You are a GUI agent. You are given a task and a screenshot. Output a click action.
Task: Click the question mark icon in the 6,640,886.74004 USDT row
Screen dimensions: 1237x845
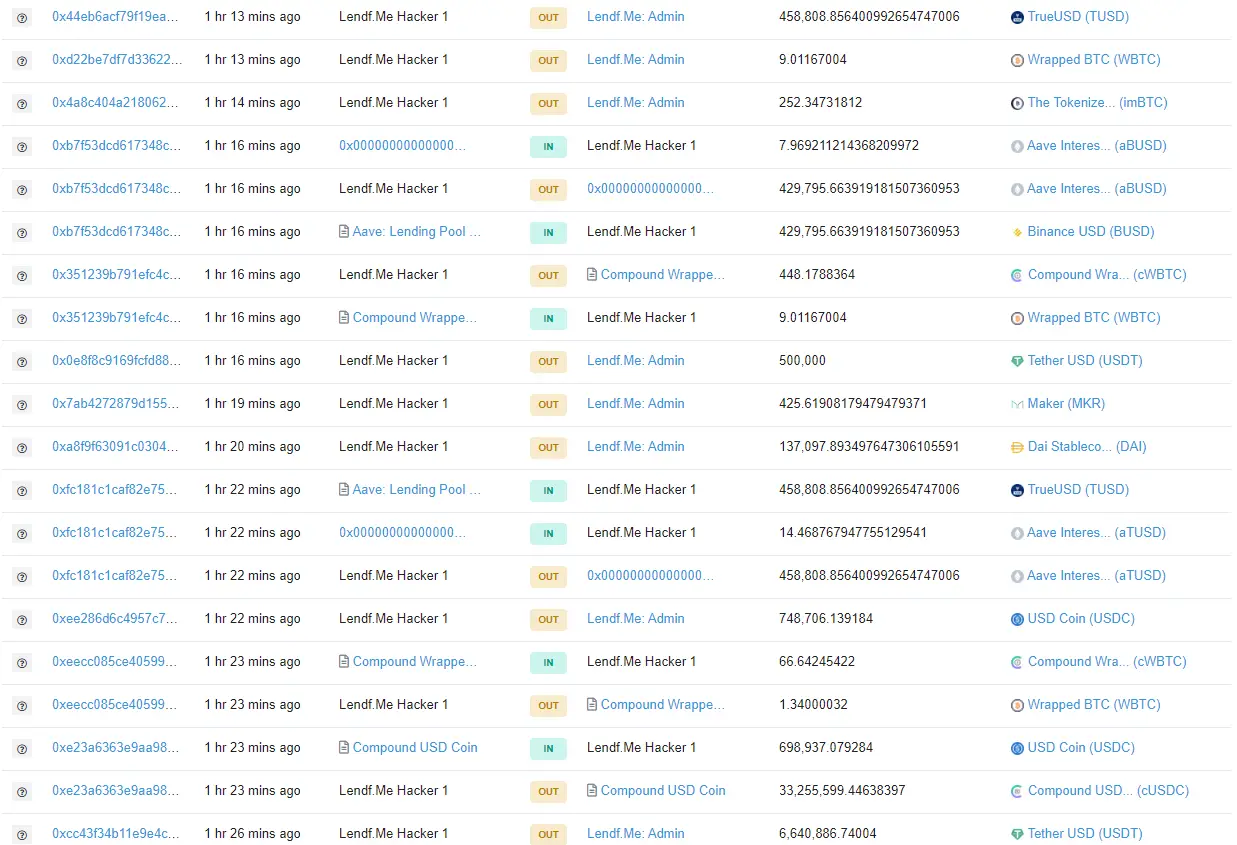click(22, 834)
